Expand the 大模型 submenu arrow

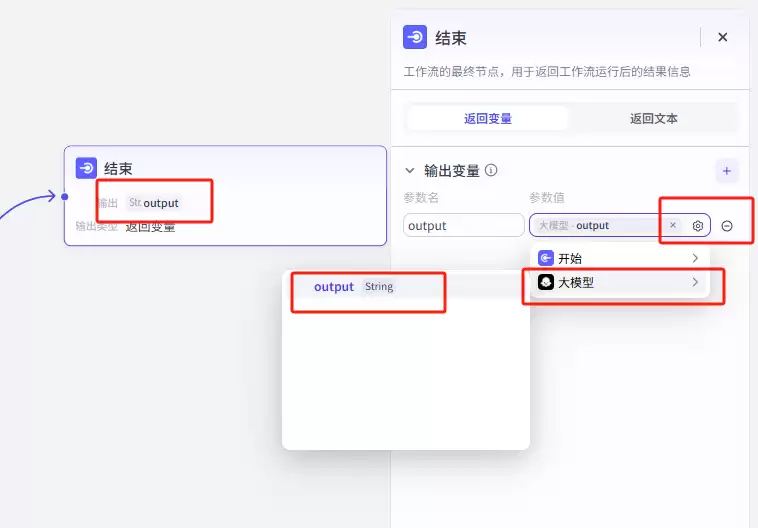695,282
